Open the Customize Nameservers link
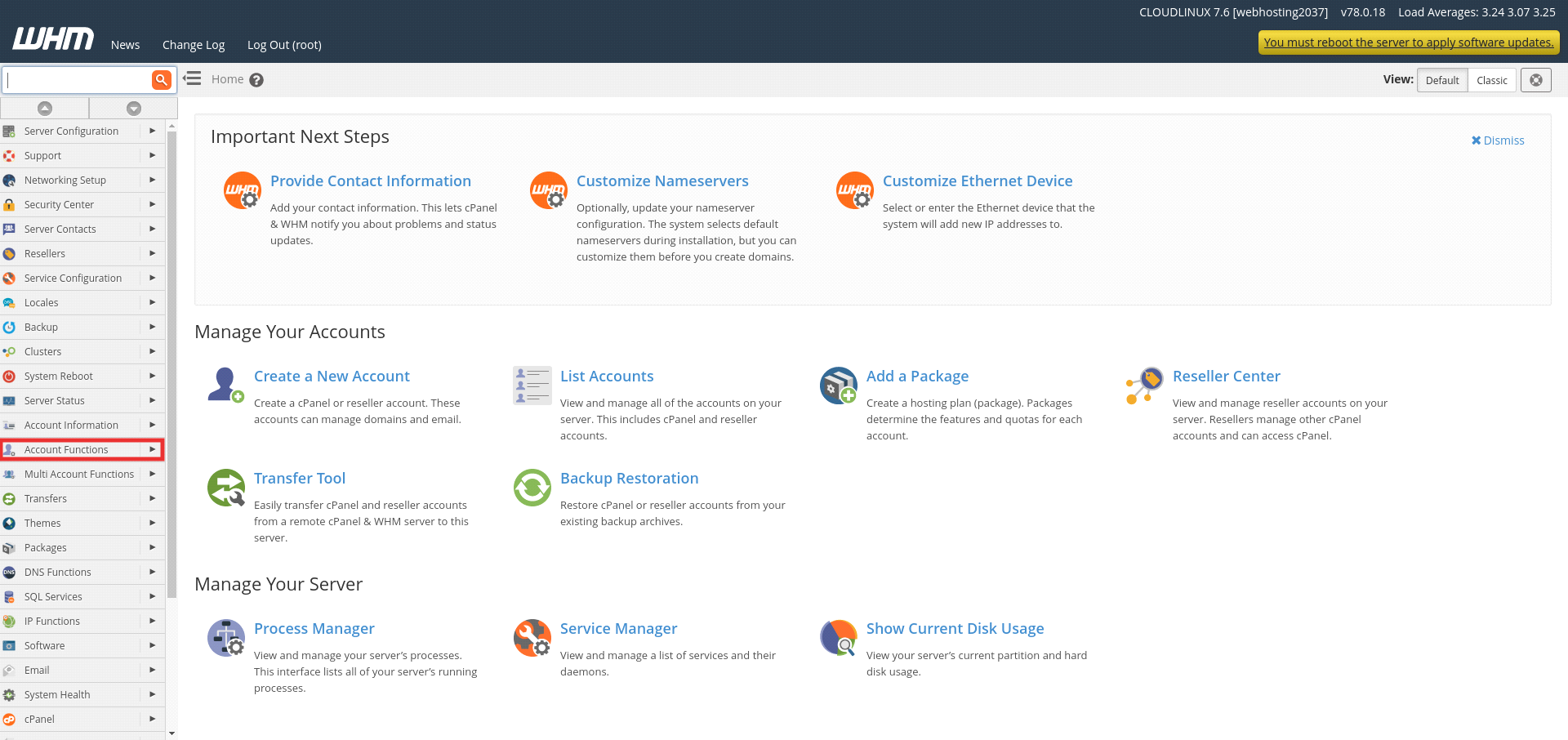Image resolution: width=1568 pixels, height=740 pixels. (x=662, y=181)
